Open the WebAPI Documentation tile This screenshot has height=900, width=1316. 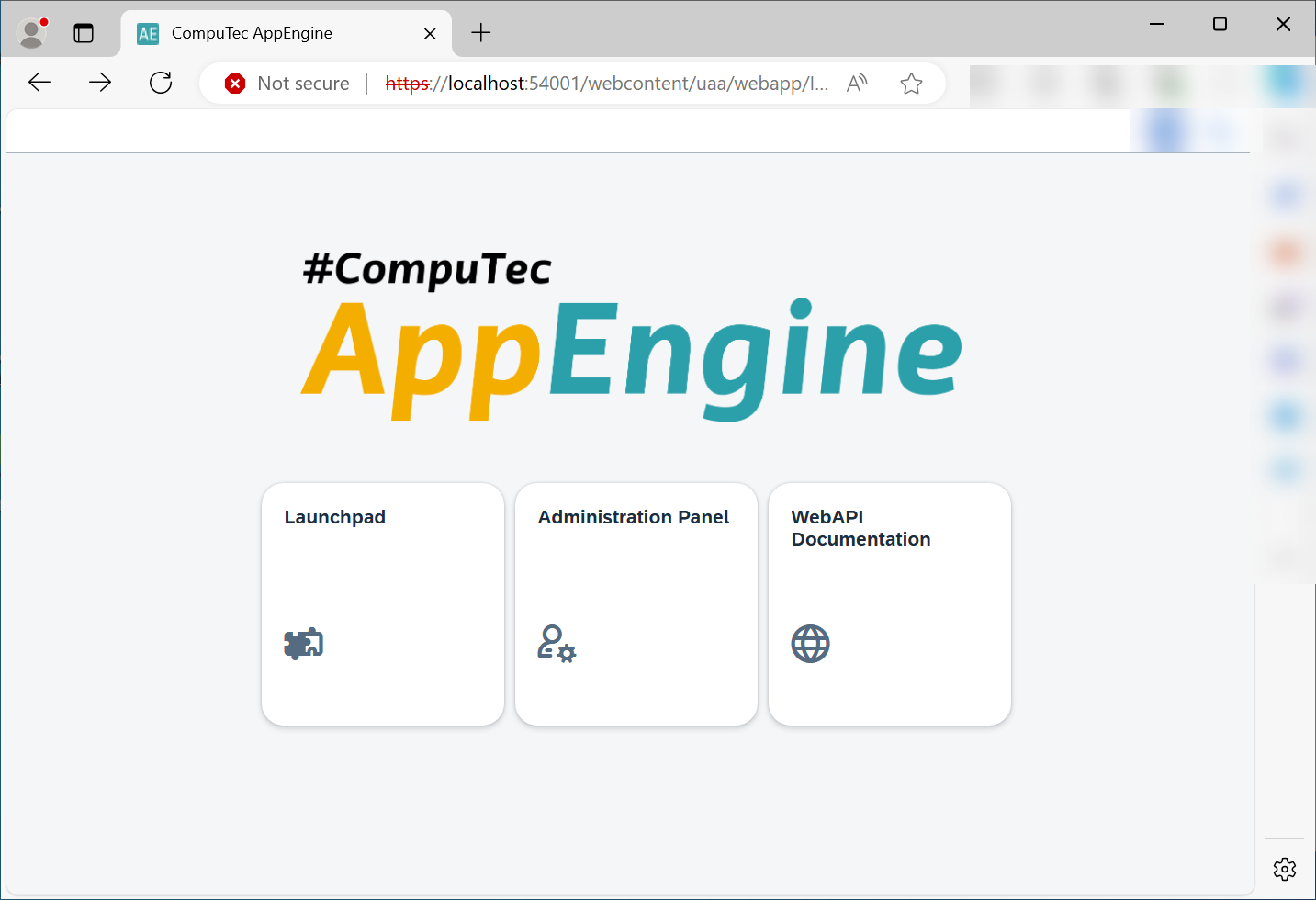click(x=890, y=604)
